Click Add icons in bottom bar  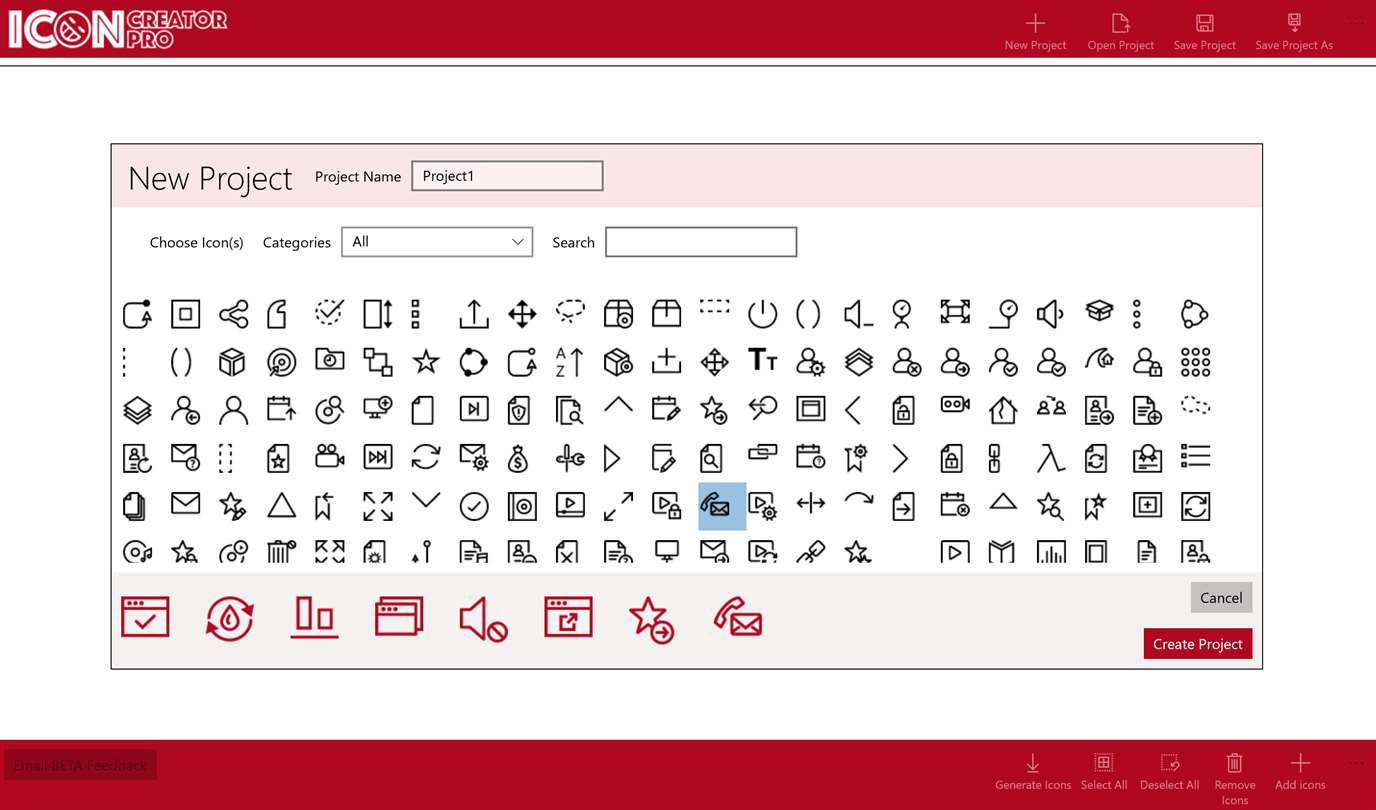1300,772
